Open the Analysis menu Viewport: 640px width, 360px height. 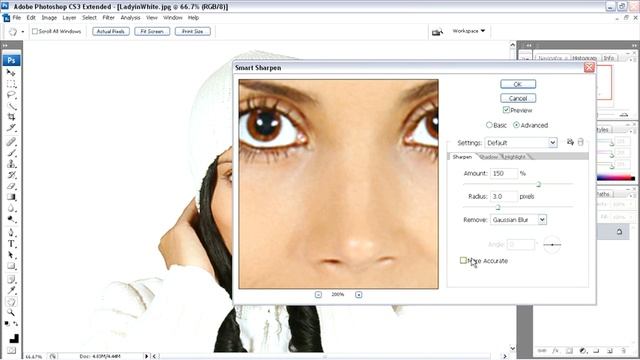[x=130, y=18]
